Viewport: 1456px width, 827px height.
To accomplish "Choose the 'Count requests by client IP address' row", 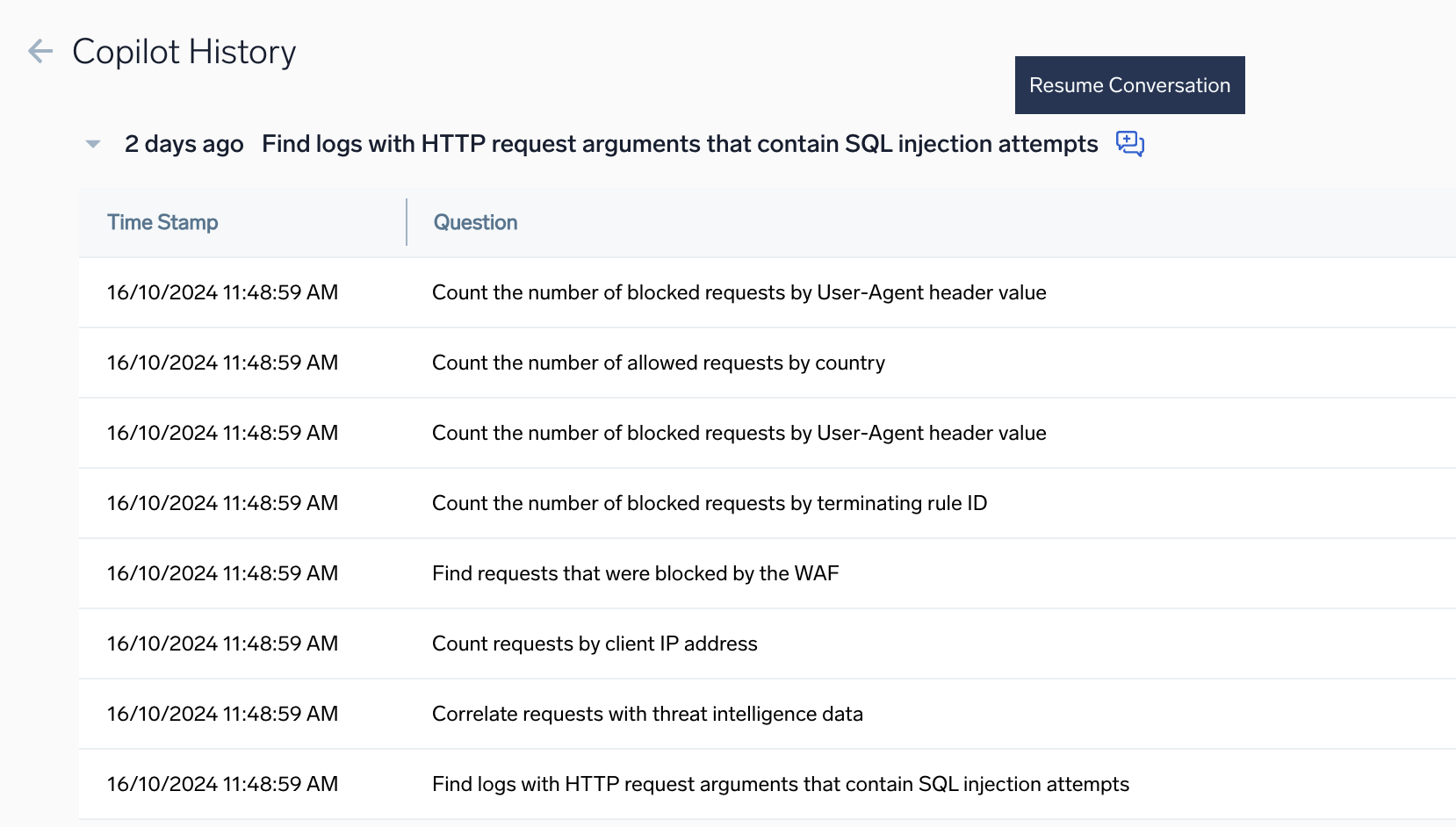I will (595, 644).
